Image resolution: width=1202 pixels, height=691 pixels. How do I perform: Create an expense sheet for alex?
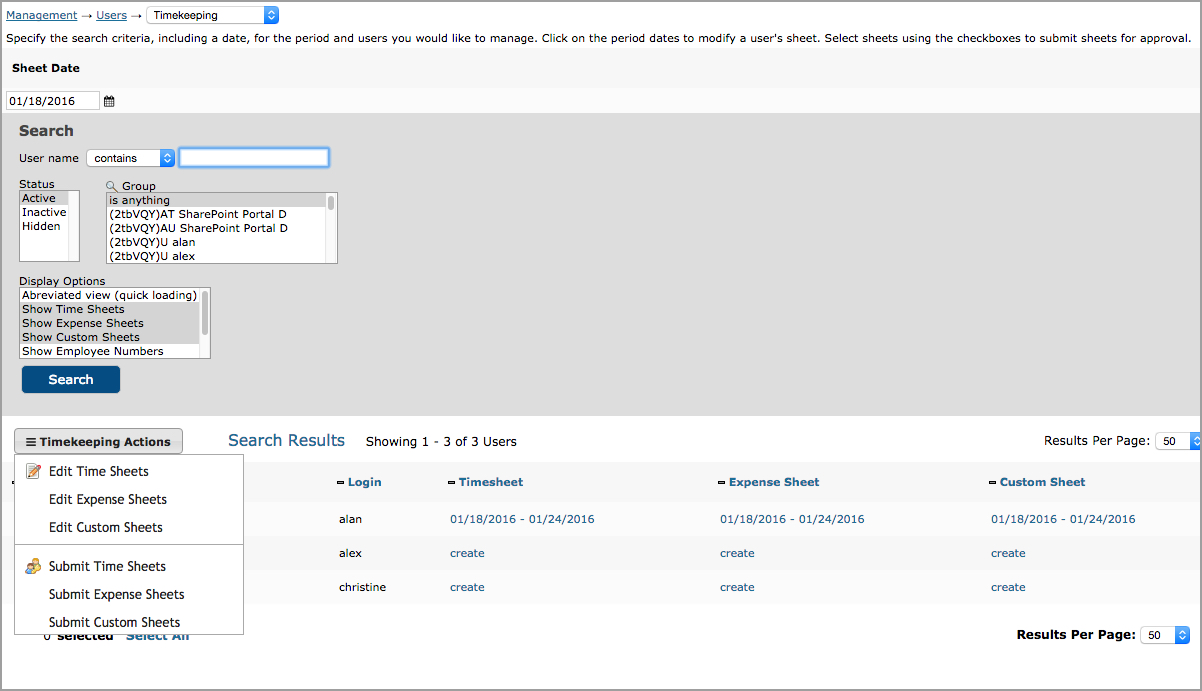tap(737, 553)
